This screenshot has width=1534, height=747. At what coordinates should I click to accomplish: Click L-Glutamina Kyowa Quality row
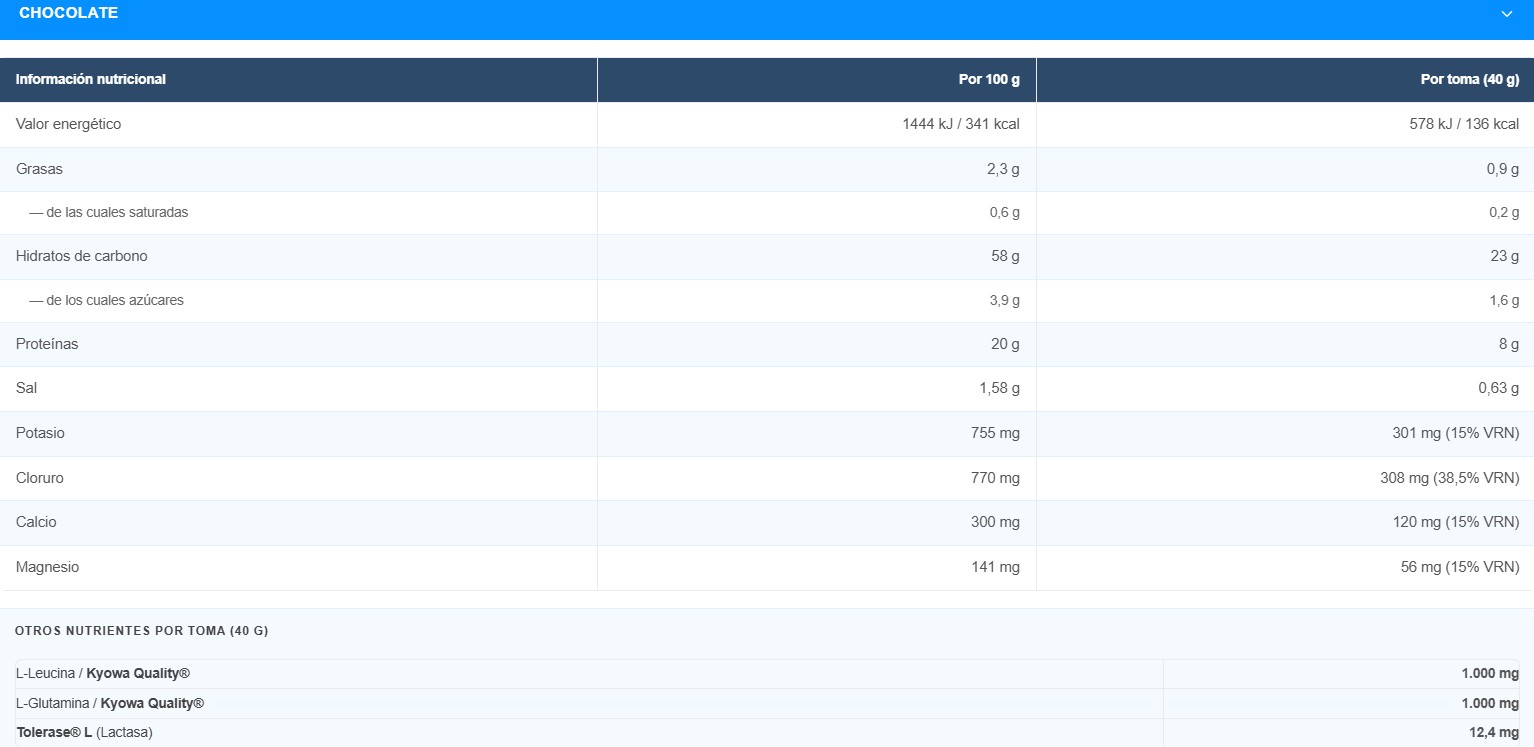click(x=767, y=703)
